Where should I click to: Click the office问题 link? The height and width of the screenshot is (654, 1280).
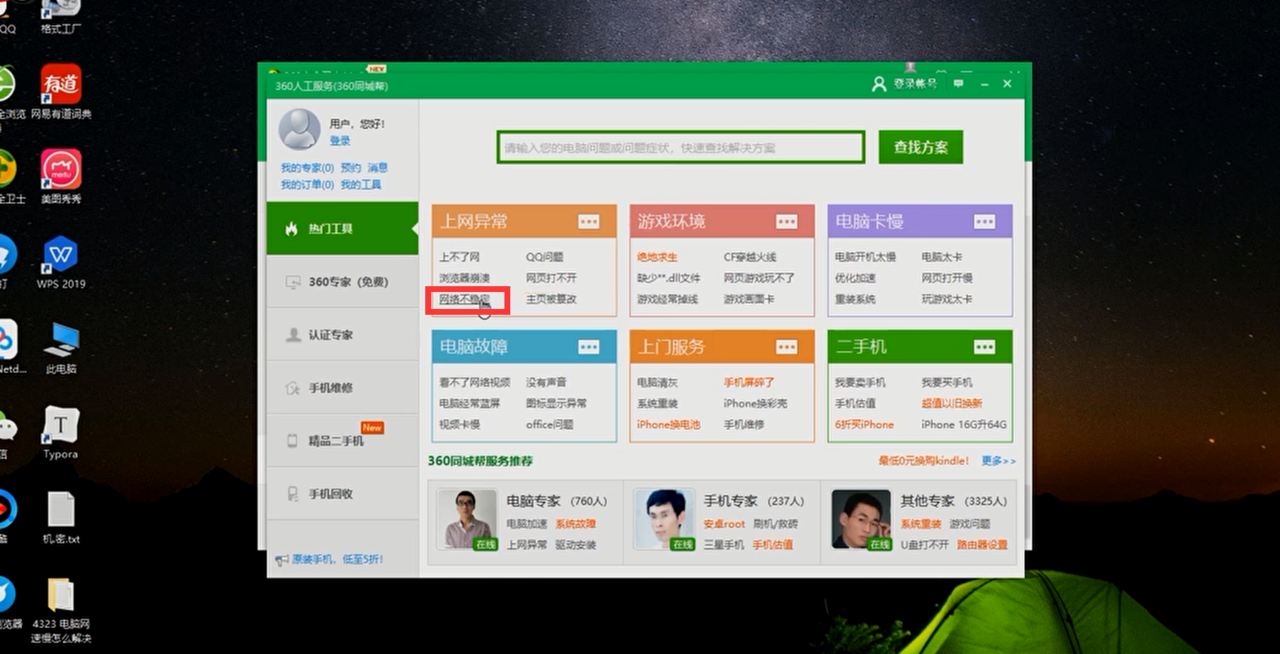point(550,424)
